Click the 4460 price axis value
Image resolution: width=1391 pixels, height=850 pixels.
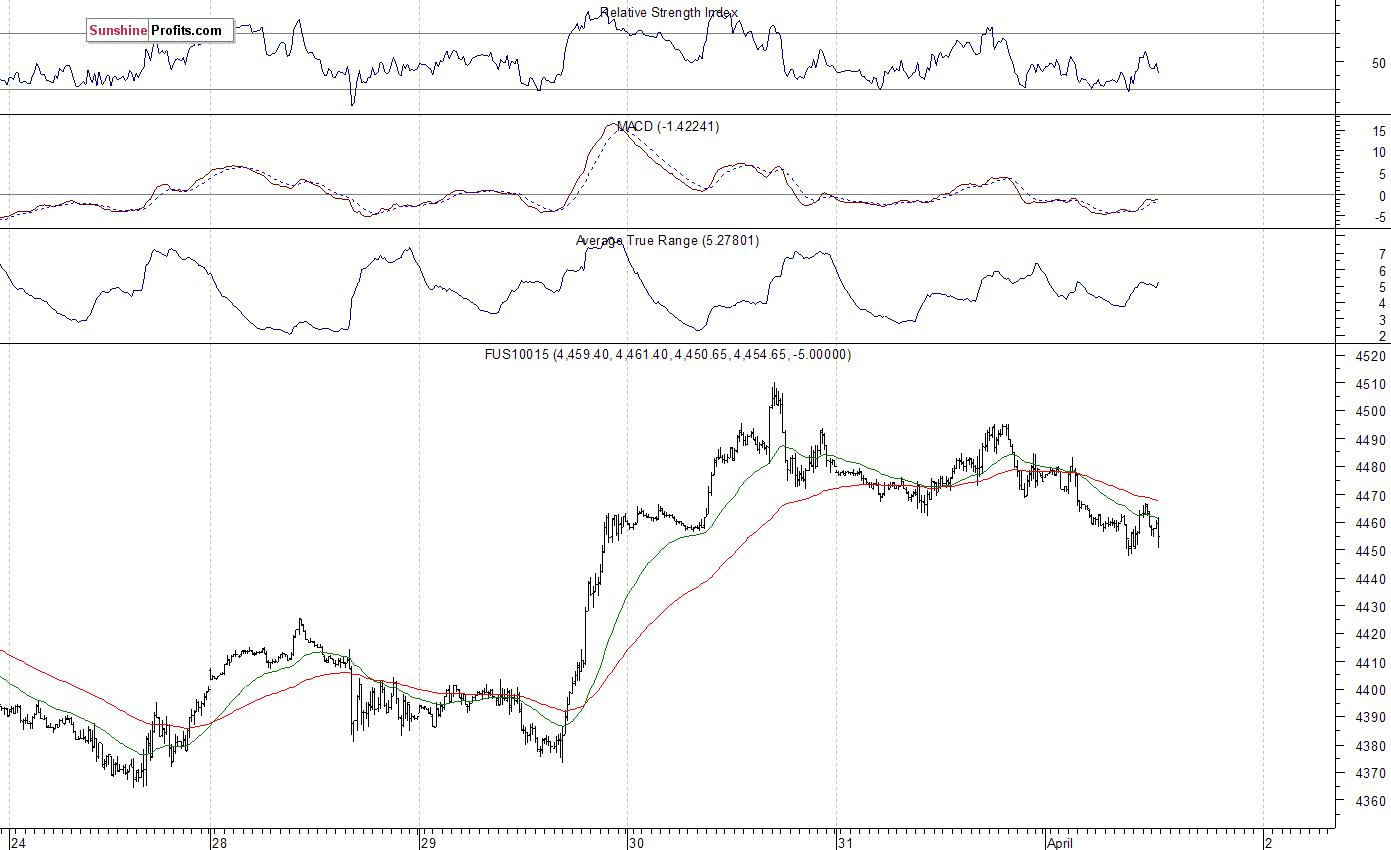[x=1369, y=524]
